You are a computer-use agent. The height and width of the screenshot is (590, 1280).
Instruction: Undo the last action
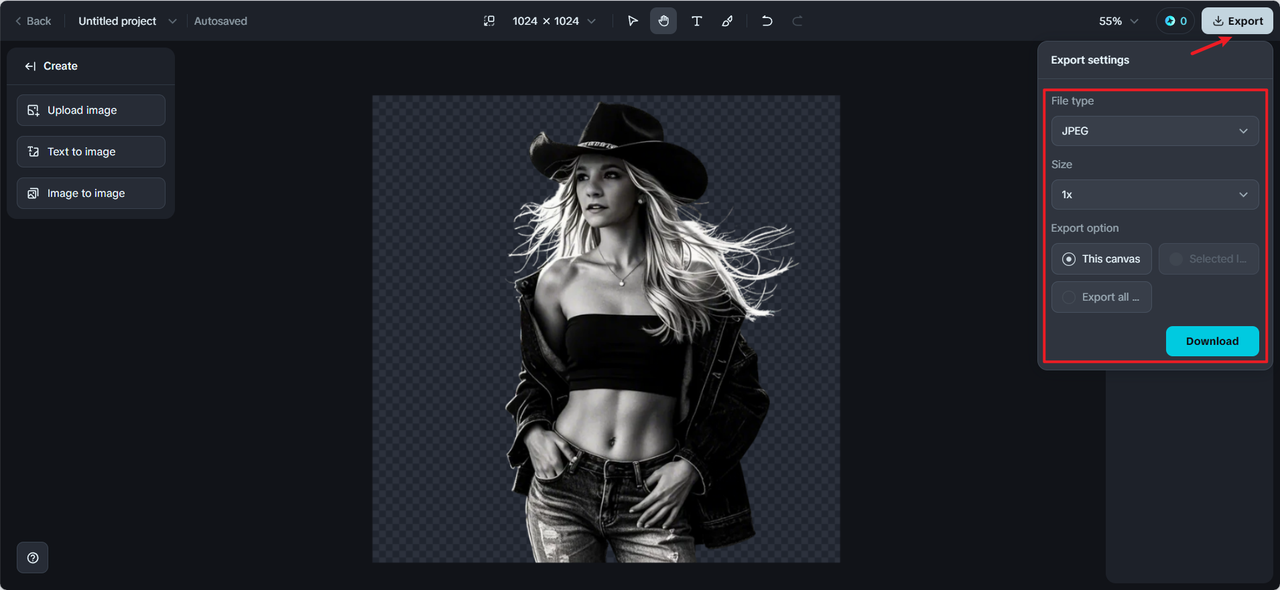[767, 21]
